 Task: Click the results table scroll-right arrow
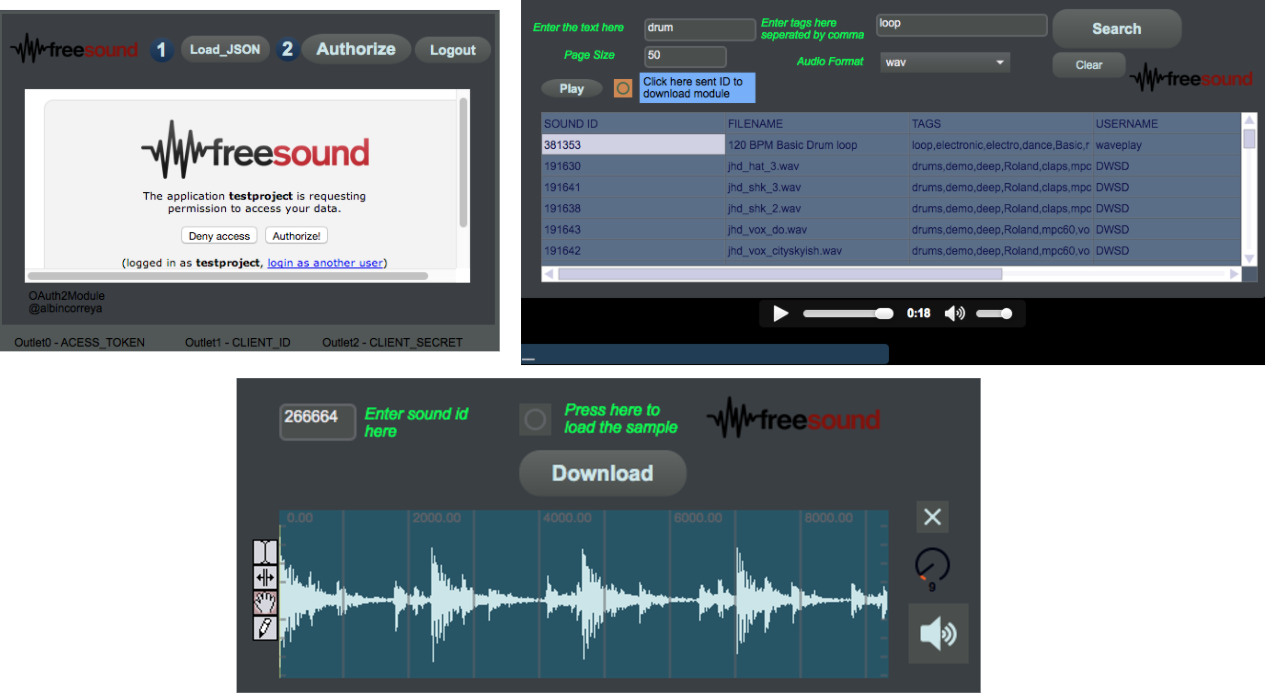(1235, 273)
